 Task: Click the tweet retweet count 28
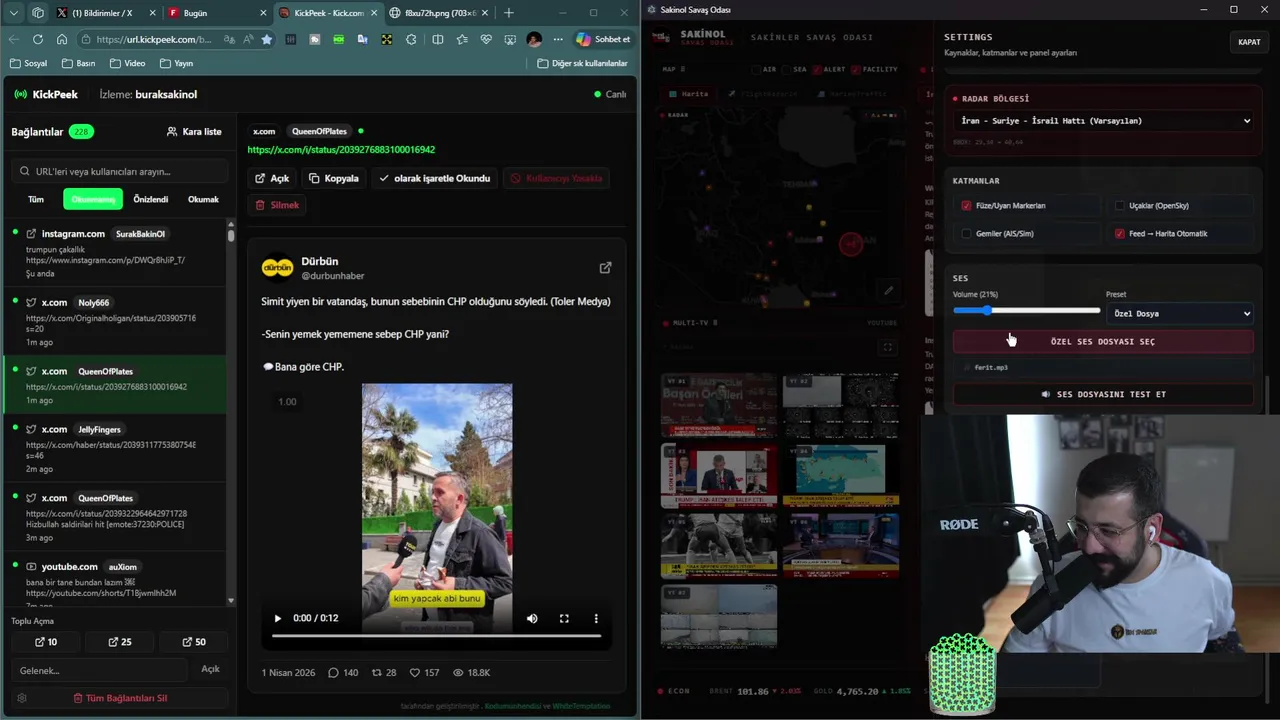tap(384, 673)
